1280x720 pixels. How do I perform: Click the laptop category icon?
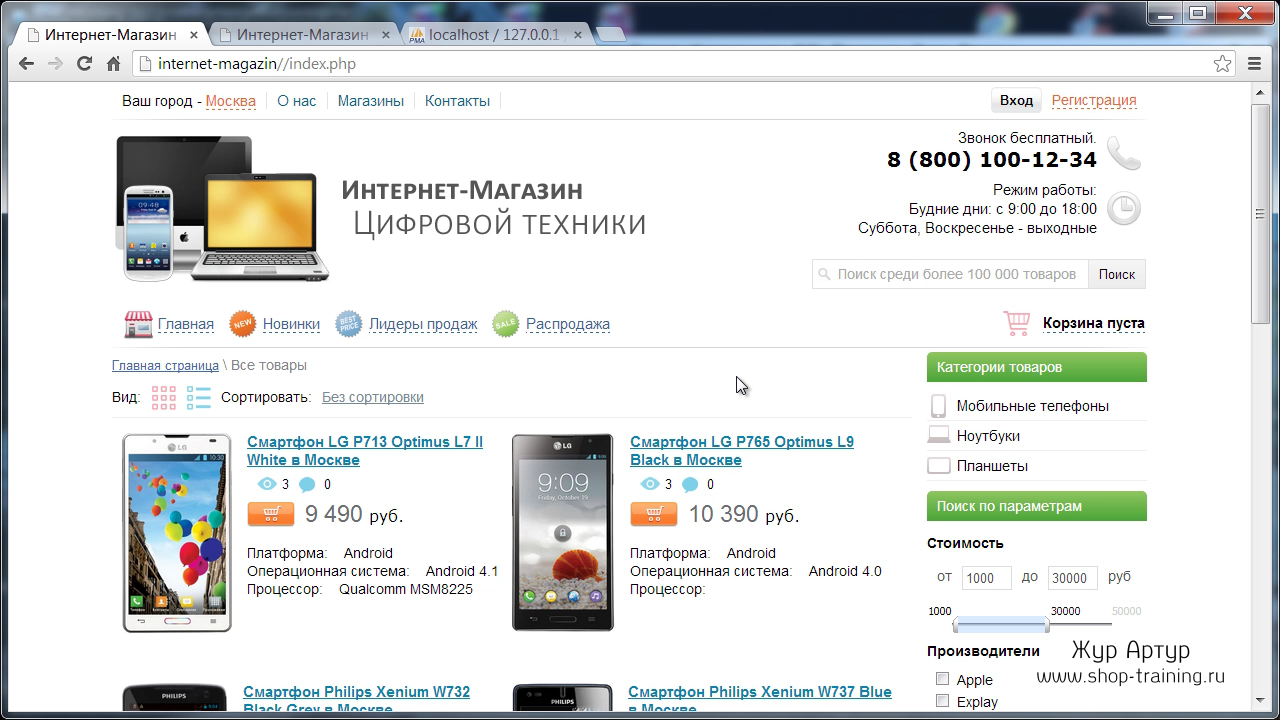click(x=938, y=435)
